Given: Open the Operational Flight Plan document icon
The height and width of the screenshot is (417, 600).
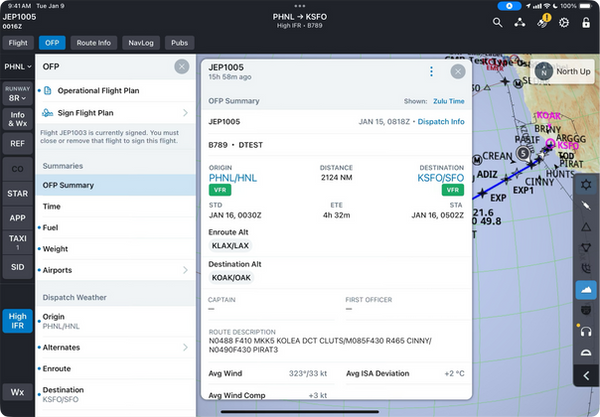Looking at the screenshot, I should tap(47, 91).
